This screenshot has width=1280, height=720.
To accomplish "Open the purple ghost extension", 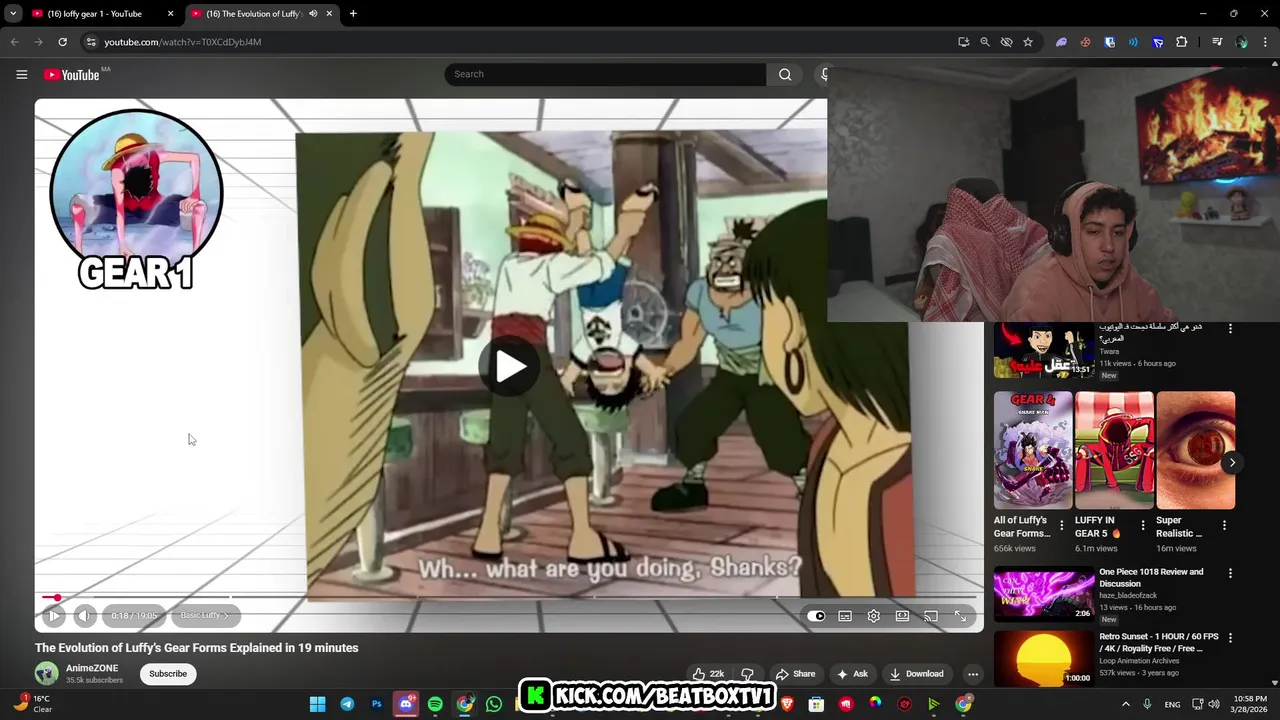I will 1061,42.
